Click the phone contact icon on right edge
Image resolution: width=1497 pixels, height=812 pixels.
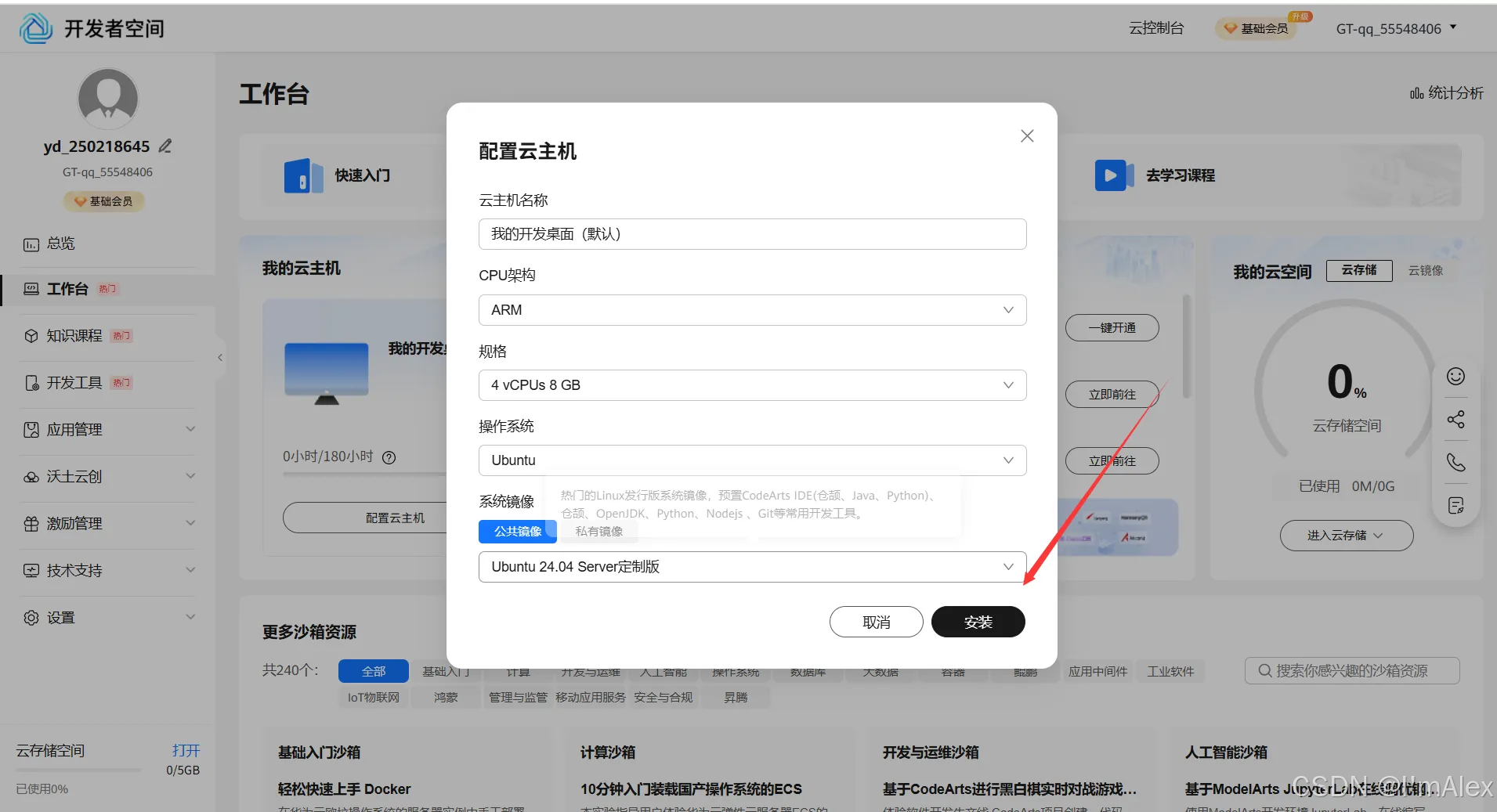1456,463
